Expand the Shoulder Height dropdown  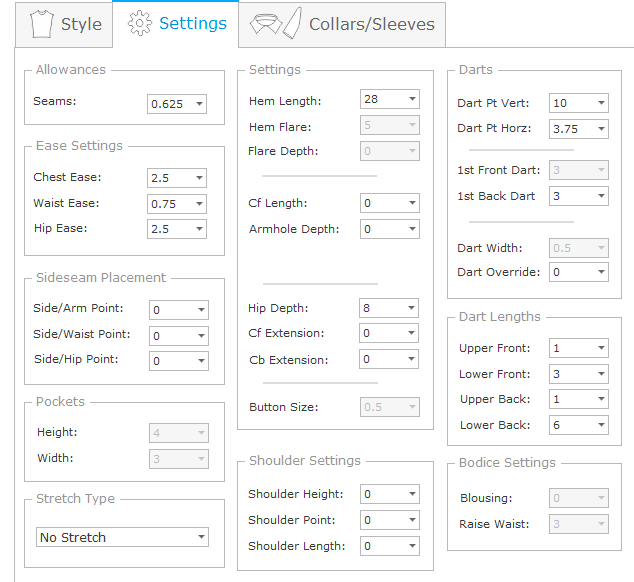[x=411, y=494]
